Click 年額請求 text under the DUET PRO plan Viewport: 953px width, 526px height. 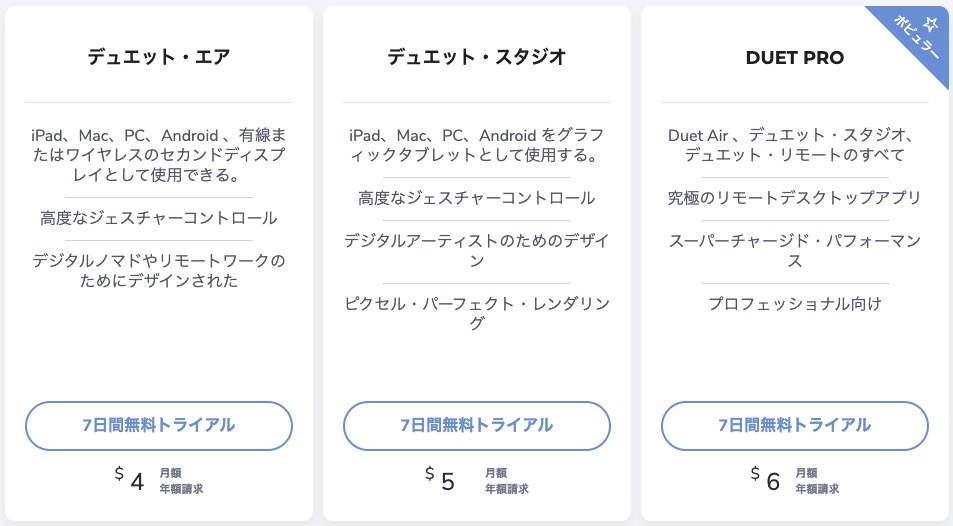point(817,489)
